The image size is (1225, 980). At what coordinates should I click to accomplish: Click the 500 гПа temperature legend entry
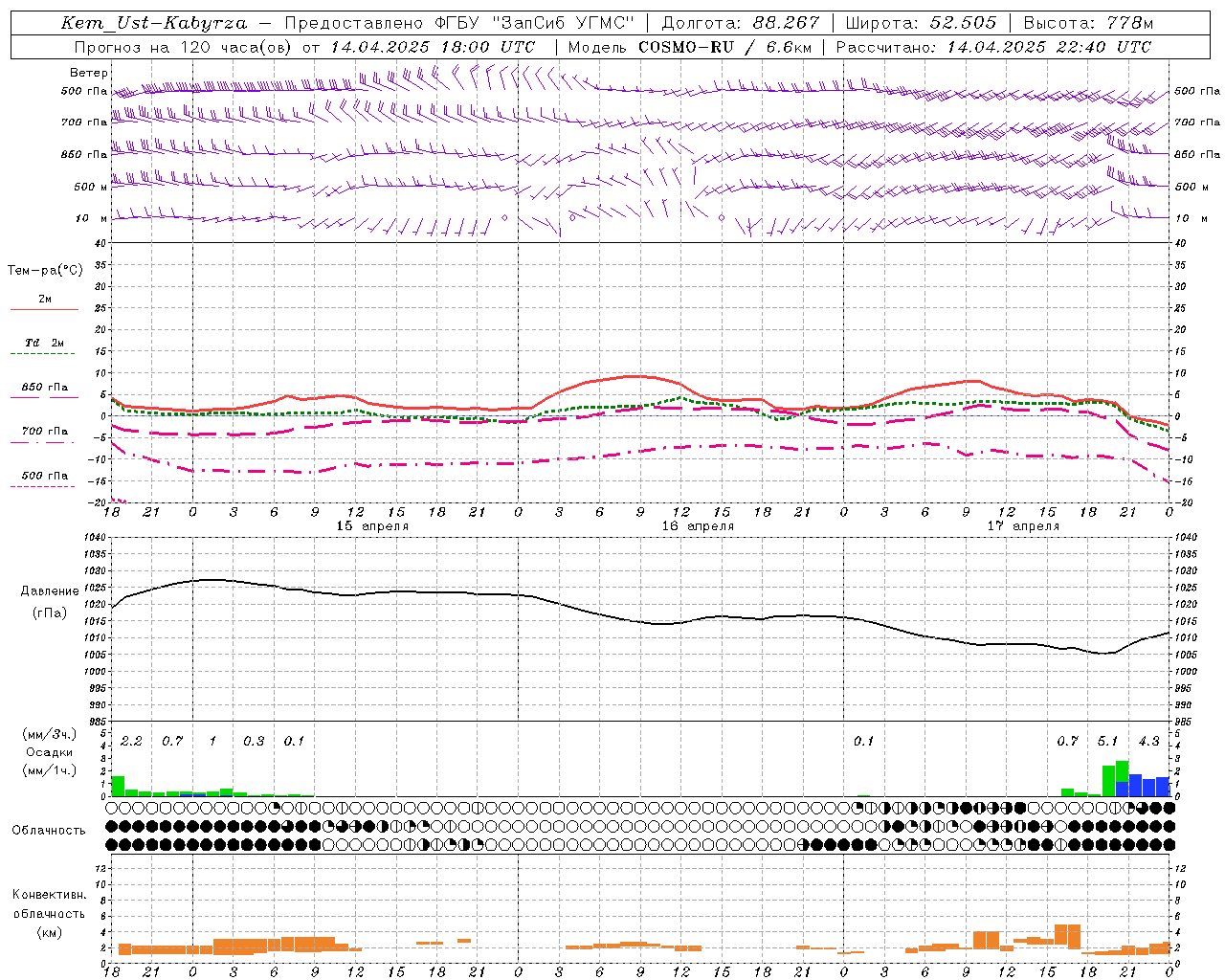[x=45, y=476]
